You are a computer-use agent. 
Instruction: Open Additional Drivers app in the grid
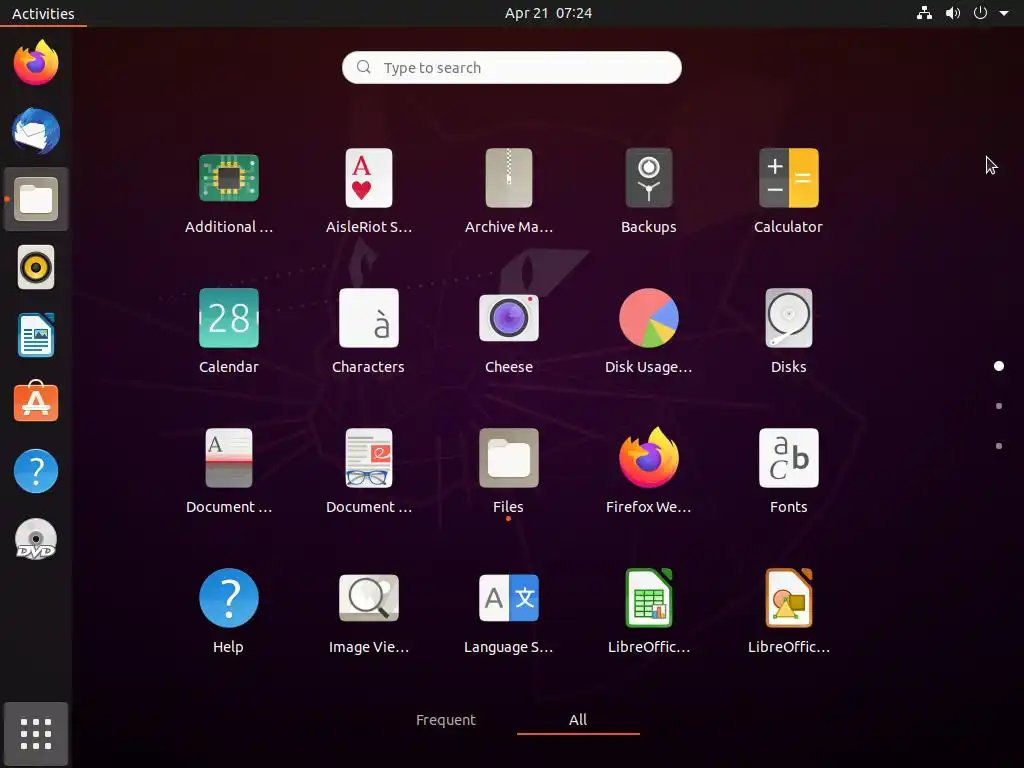click(229, 178)
